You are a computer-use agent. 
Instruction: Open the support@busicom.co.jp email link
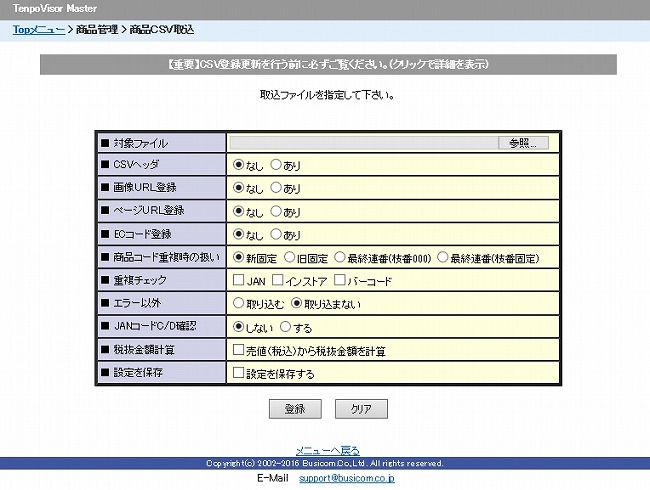click(x=347, y=478)
